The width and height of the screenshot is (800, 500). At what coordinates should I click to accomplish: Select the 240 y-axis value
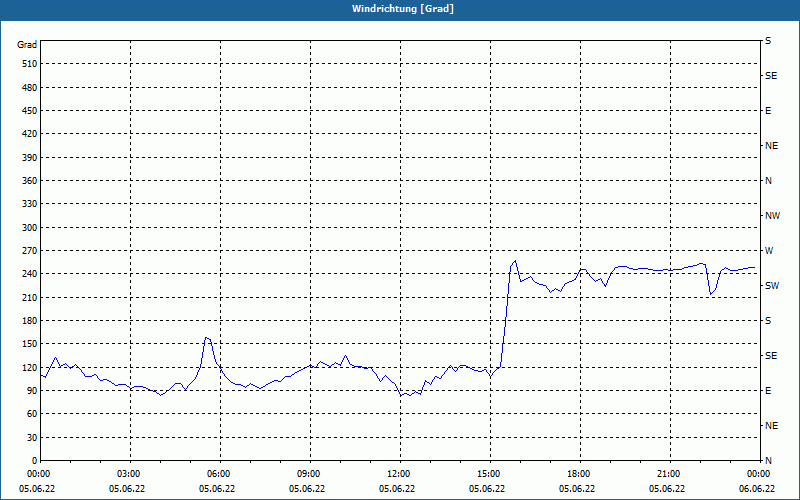click(x=30, y=274)
